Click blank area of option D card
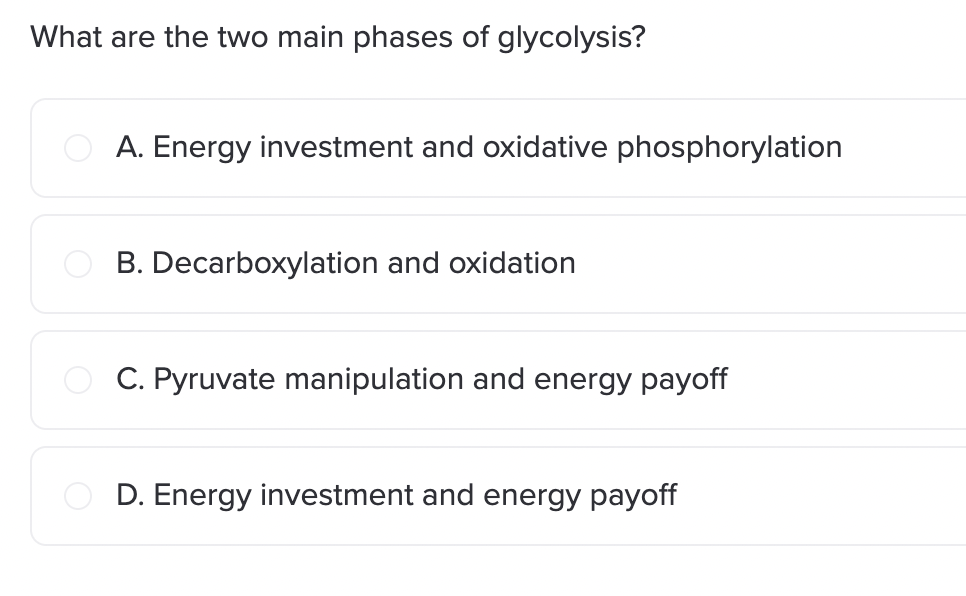 tap(819, 496)
